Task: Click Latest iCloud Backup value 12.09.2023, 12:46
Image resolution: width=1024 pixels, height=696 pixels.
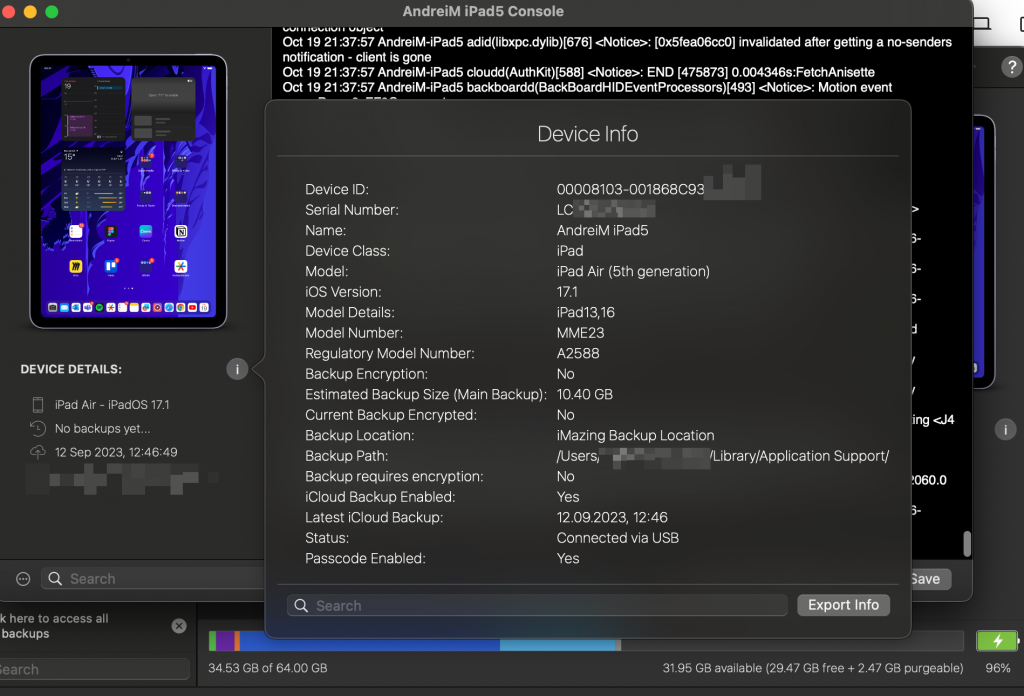Action: pos(612,518)
